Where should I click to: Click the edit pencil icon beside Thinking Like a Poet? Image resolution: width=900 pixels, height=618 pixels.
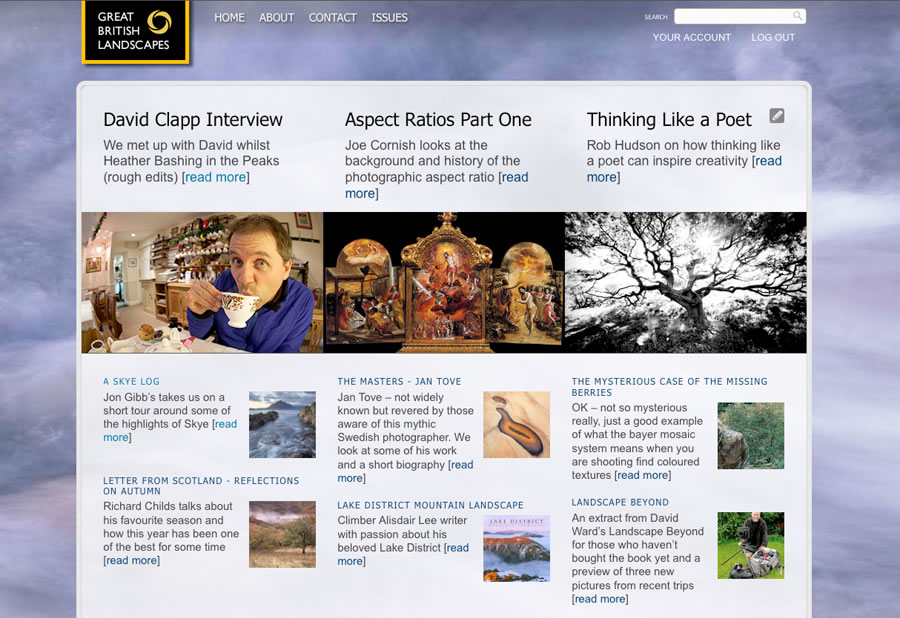pyautogui.click(x=777, y=116)
